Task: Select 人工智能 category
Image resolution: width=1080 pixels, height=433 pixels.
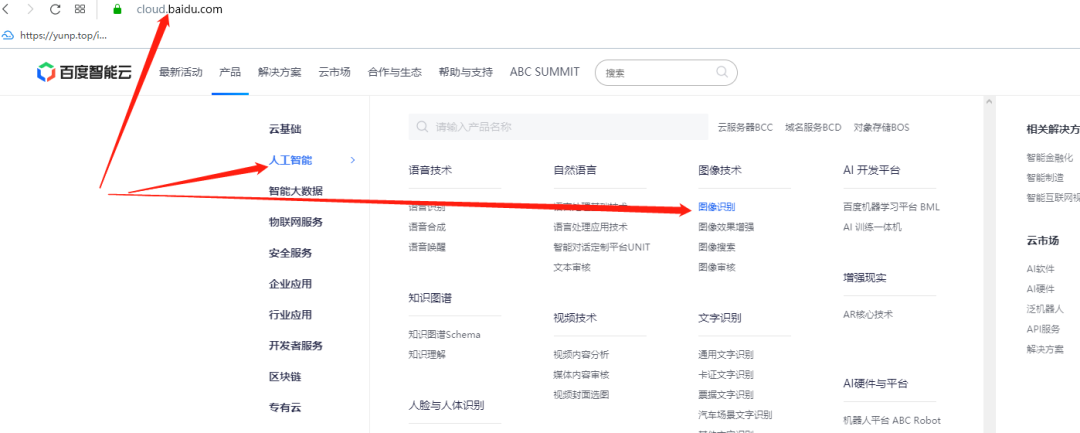Action: pyautogui.click(x=290, y=160)
